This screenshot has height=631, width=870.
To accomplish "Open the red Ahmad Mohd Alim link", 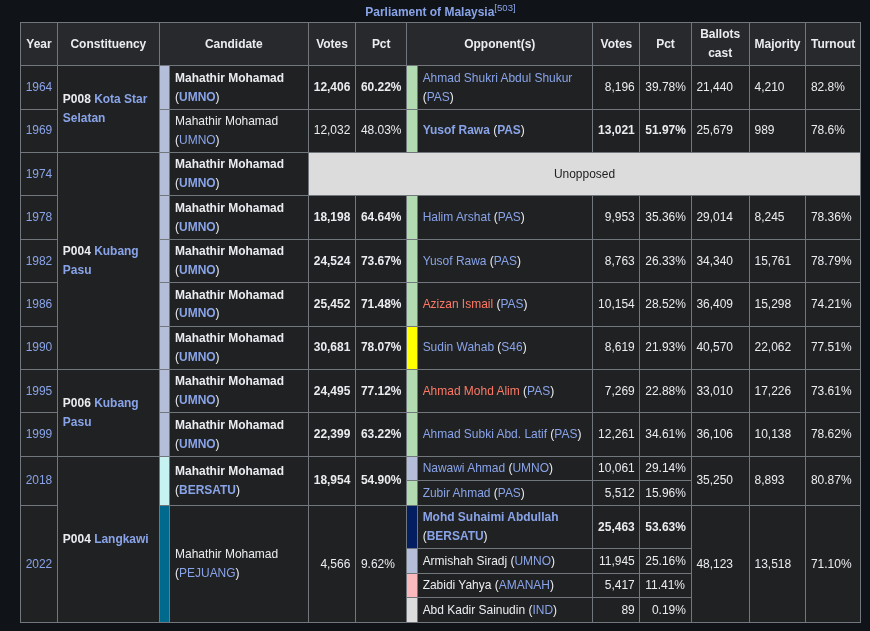I will click(x=471, y=391).
